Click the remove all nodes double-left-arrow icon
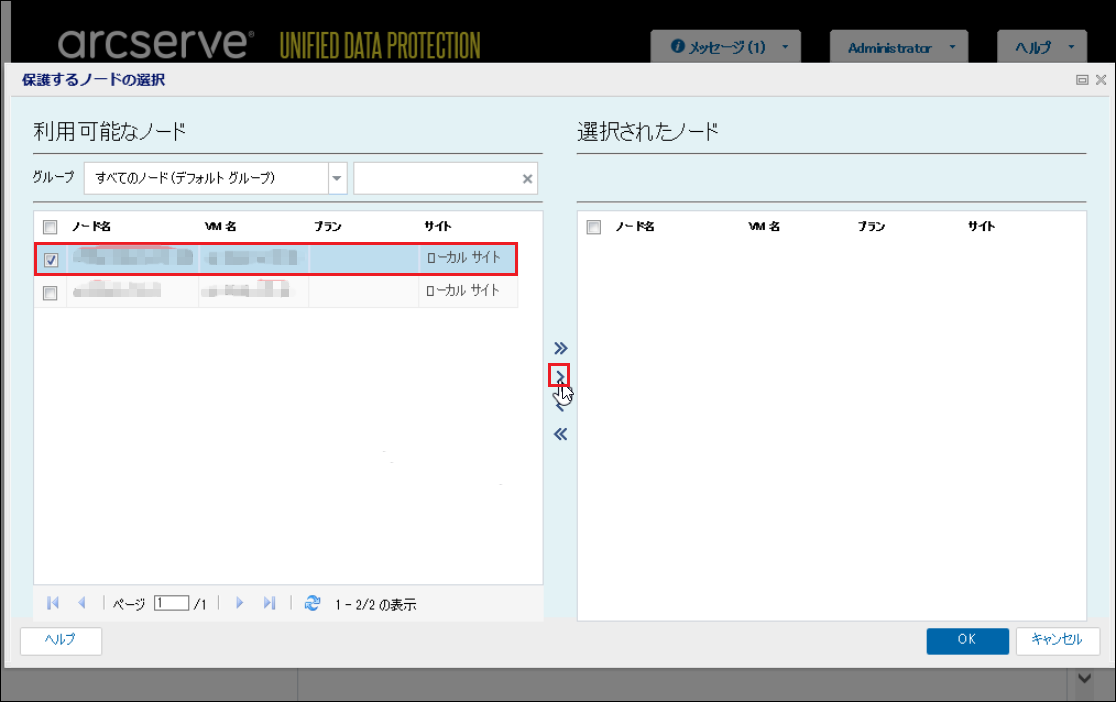The image size is (1116, 702). 560,434
